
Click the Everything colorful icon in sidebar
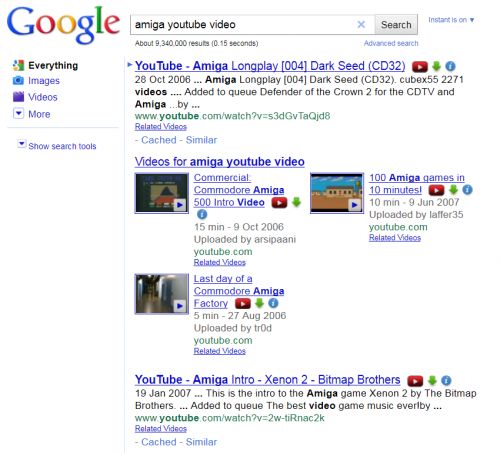click(18, 65)
